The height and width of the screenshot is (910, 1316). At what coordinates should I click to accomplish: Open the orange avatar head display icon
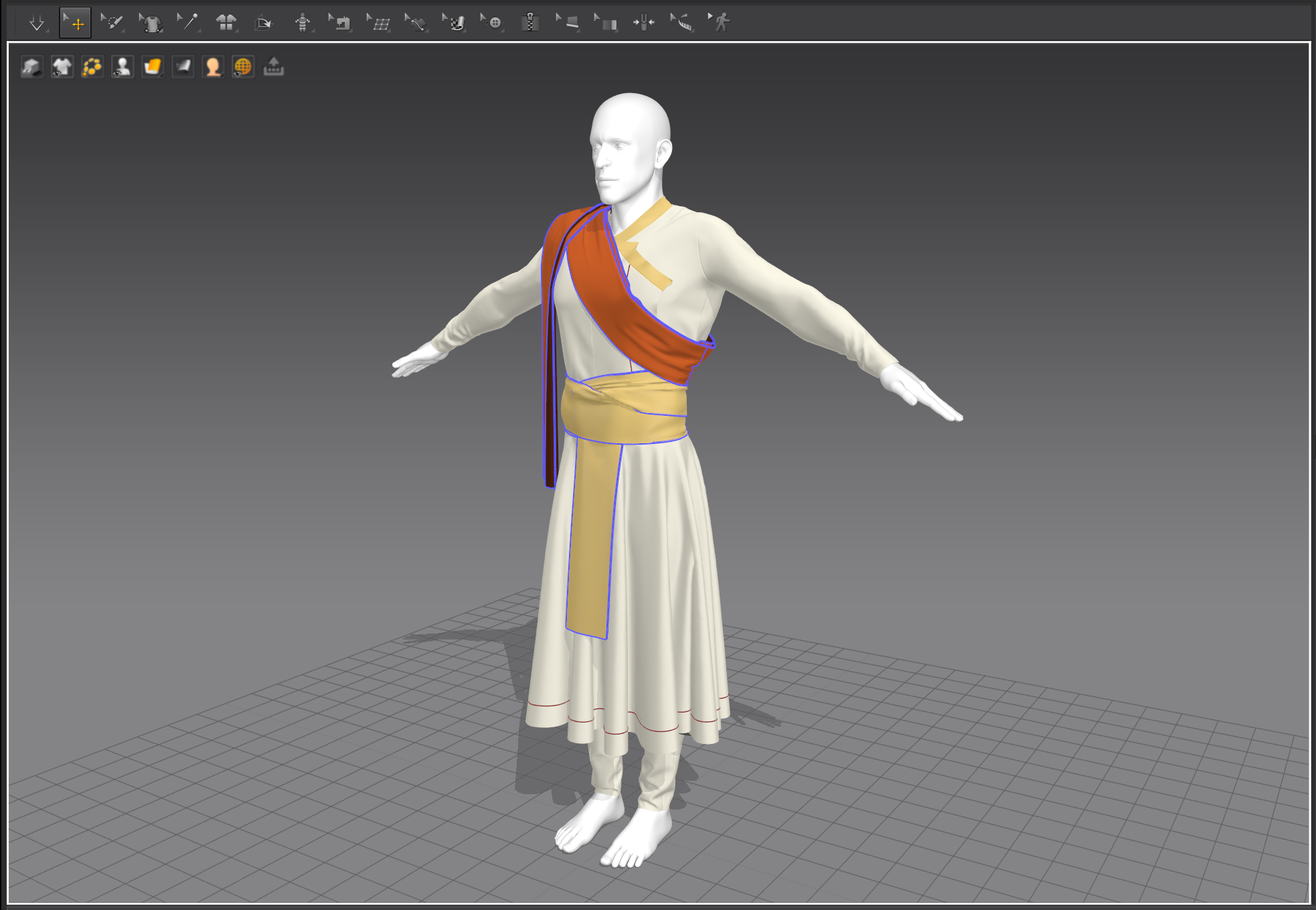tap(213, 67)
